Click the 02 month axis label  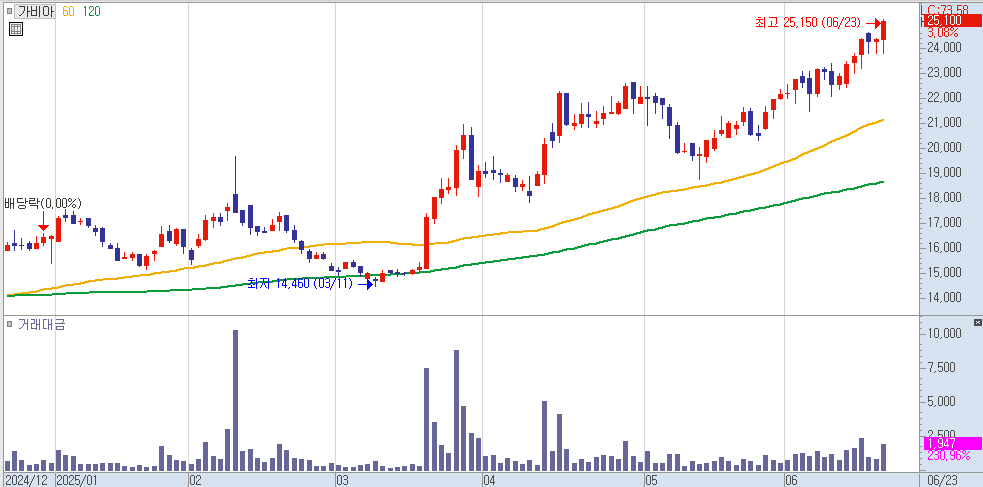(x=195, y=481)
